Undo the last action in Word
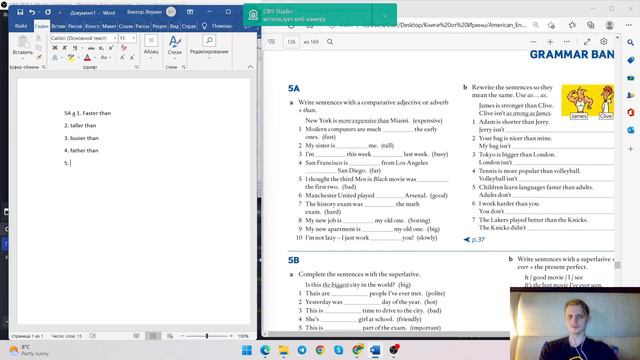Viewport: 640px width, 360px height. [x=32, y=12]
